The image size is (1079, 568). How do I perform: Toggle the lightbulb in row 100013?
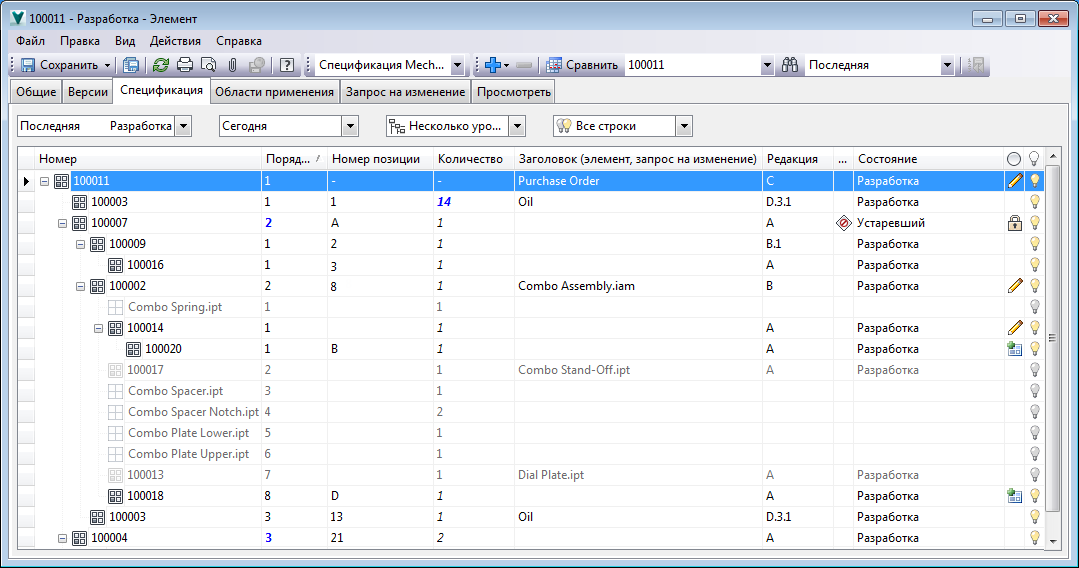tap(1034, 475)
